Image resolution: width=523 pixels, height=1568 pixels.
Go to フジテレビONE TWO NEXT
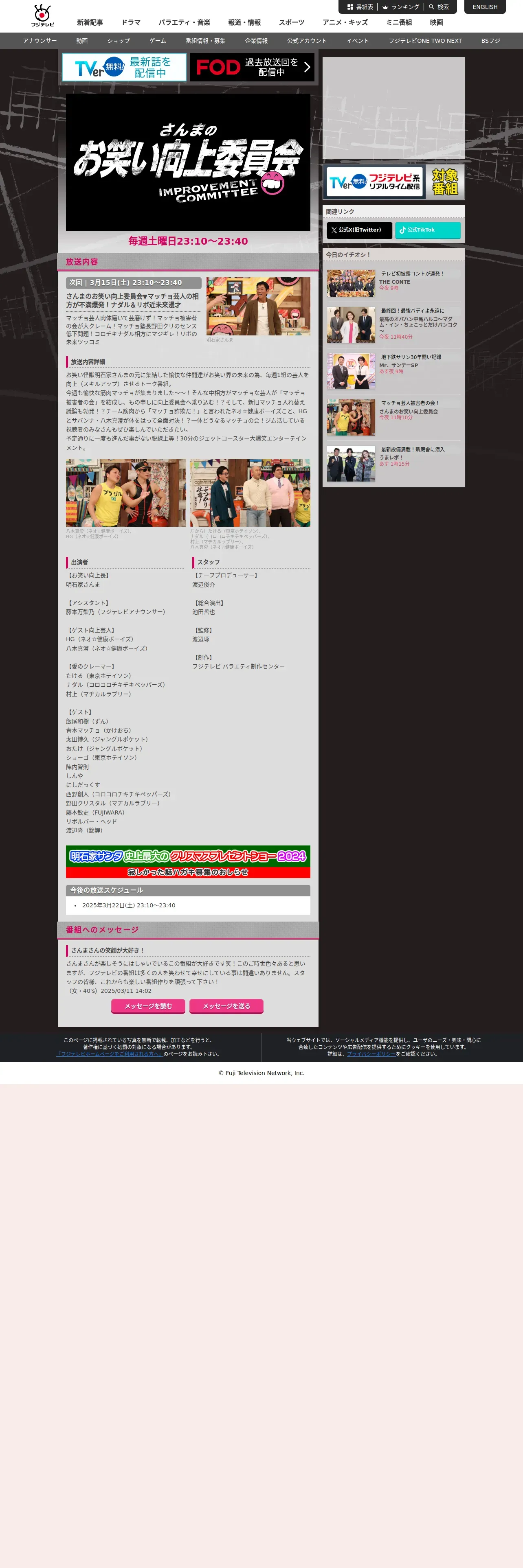tap(425, 41)
